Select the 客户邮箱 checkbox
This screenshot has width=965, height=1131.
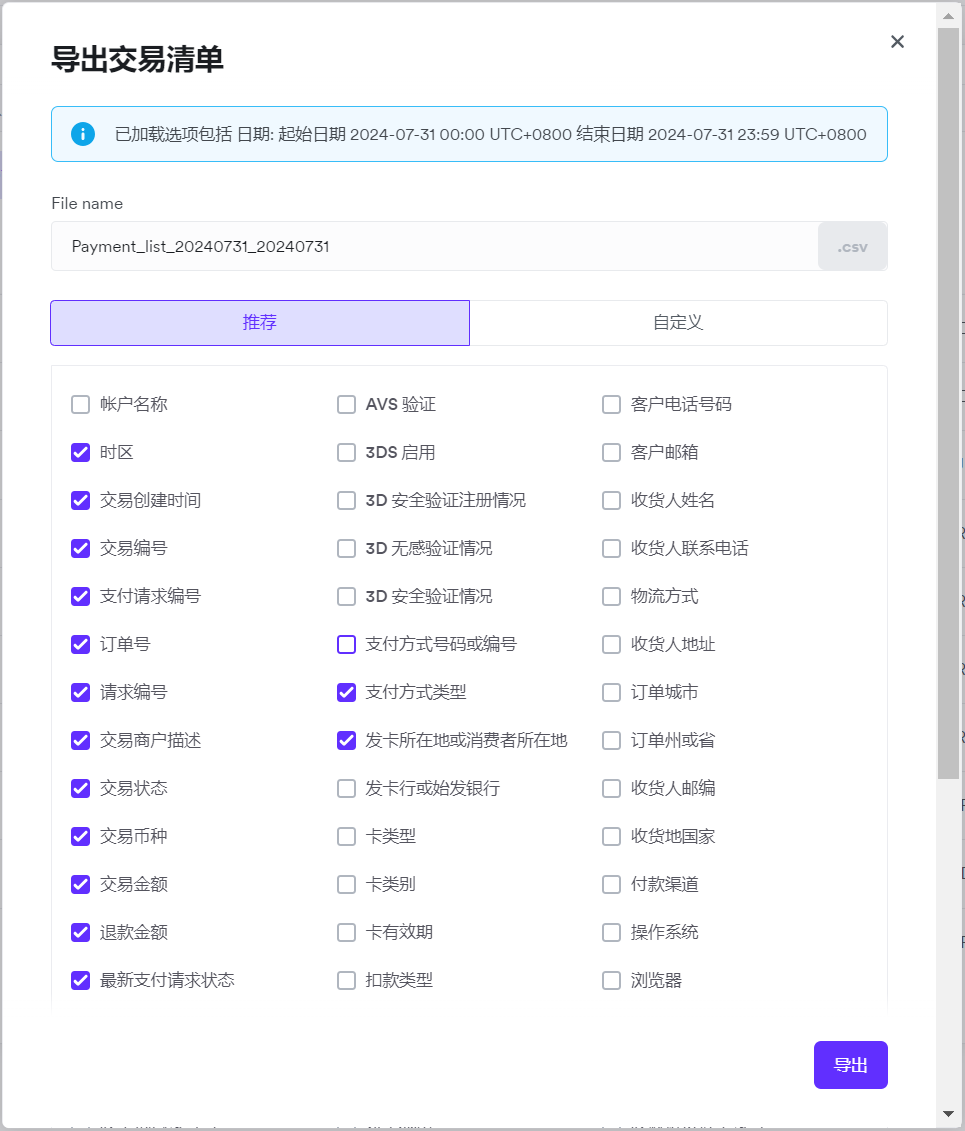[x=612, y=453]
